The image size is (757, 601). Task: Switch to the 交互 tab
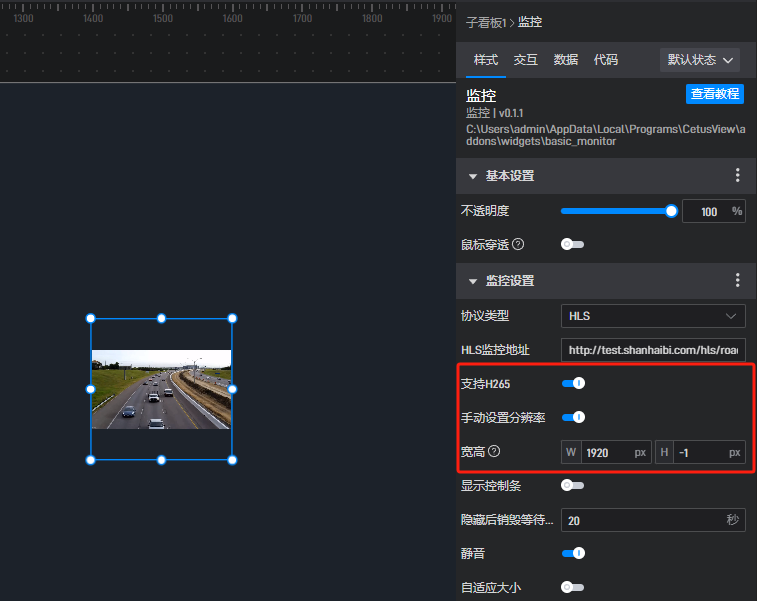click(526, 60)
